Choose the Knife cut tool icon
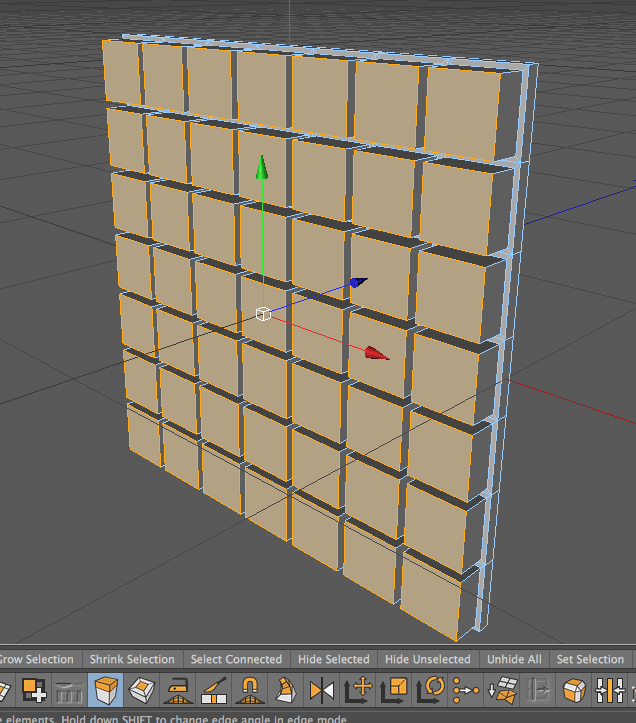Image resolution: width=636 pixels, height=723 pixels. (214, 690)
